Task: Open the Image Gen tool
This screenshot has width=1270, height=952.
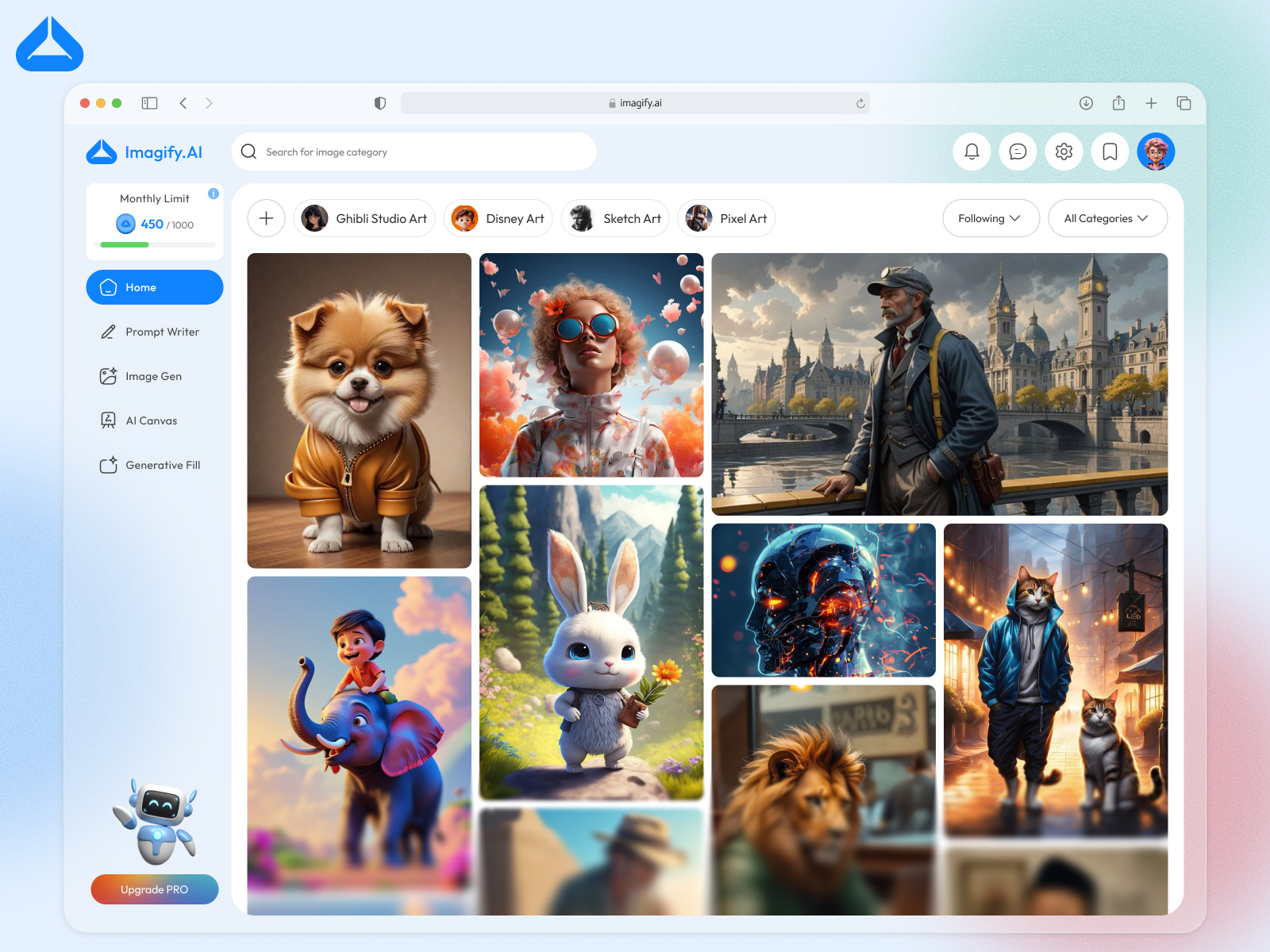Action: [x=155, y=376]
